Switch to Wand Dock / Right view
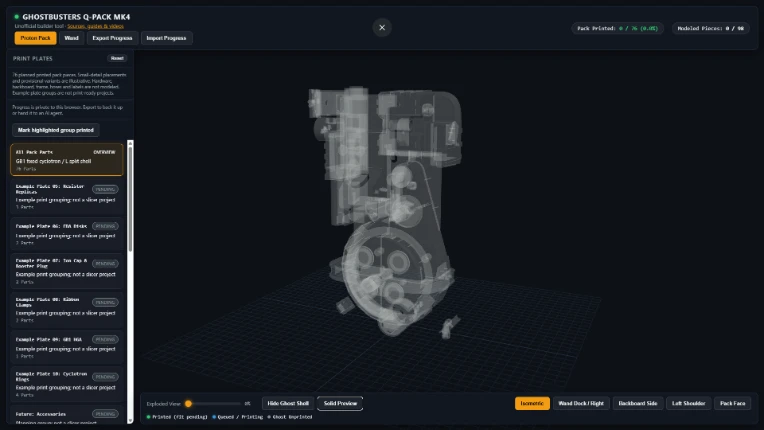764x430 pixels. tap(581, 403)
